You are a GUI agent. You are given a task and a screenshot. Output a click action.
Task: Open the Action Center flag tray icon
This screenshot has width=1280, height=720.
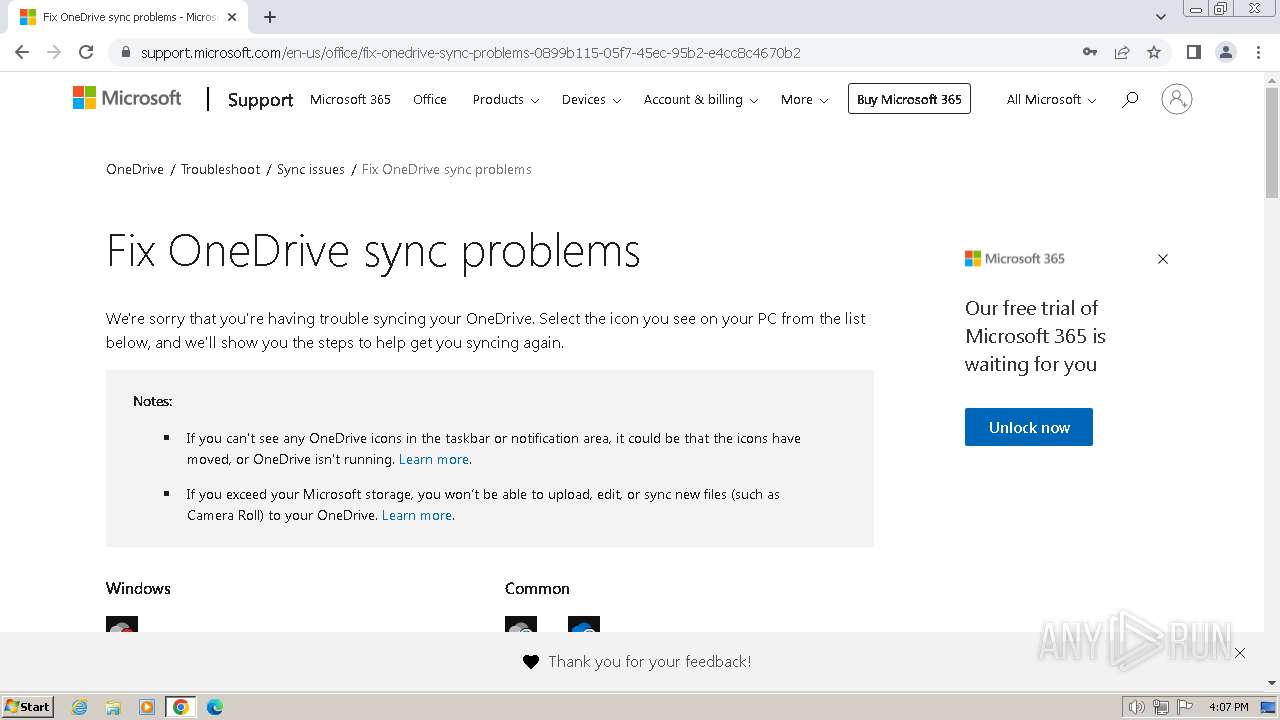1183,707
